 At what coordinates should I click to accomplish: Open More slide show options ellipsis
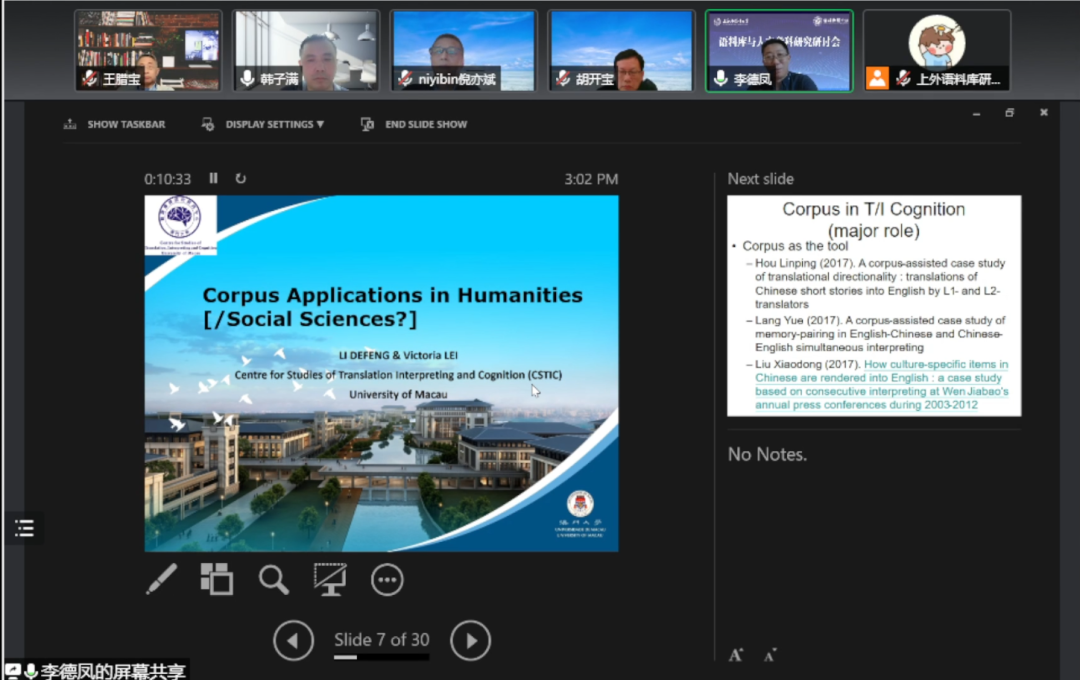click(x=387, y=579)
